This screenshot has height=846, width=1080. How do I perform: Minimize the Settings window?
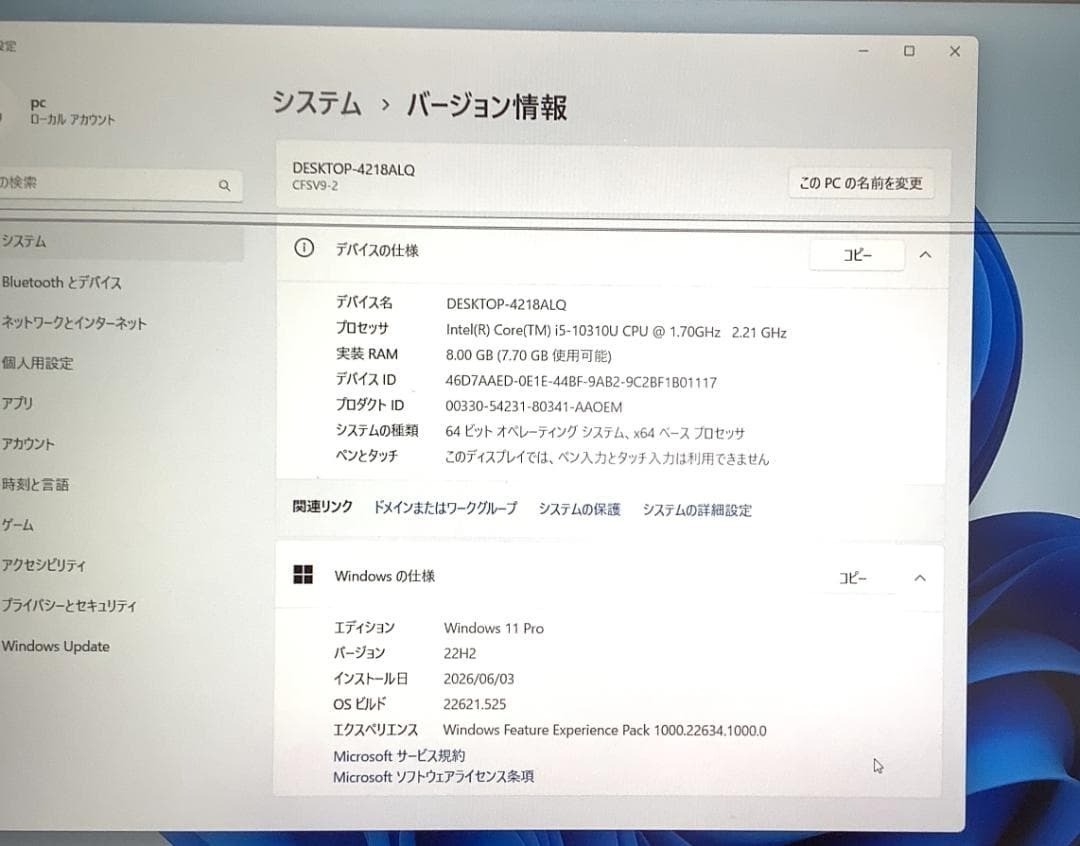point(864,51)
